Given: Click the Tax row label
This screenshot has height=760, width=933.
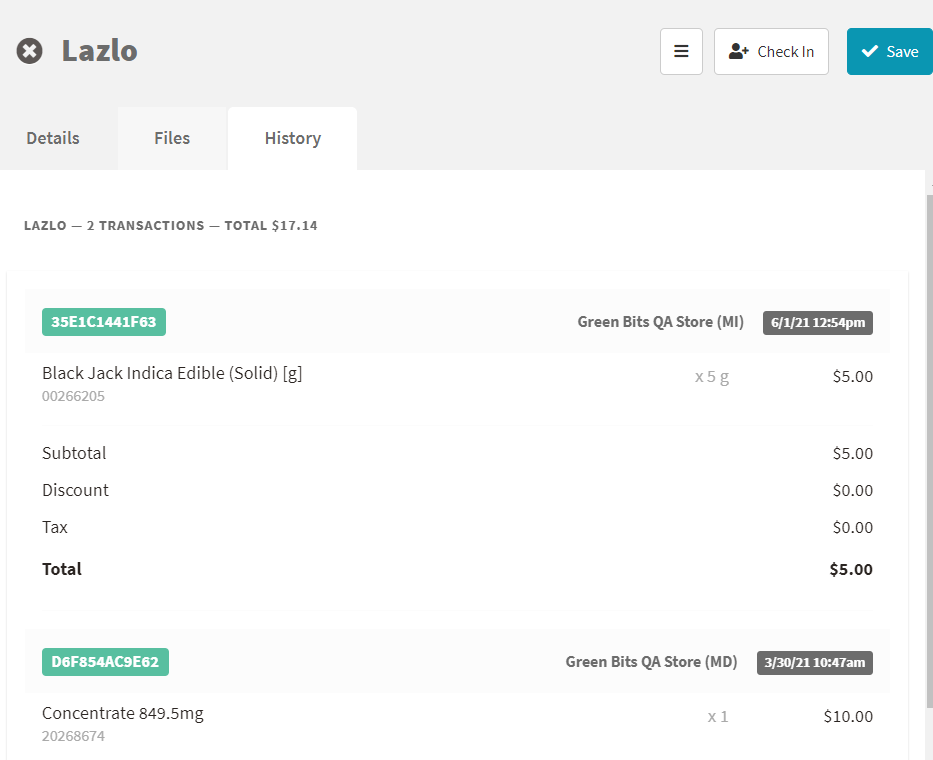Looking at the screenshot, I should point(55,527).
